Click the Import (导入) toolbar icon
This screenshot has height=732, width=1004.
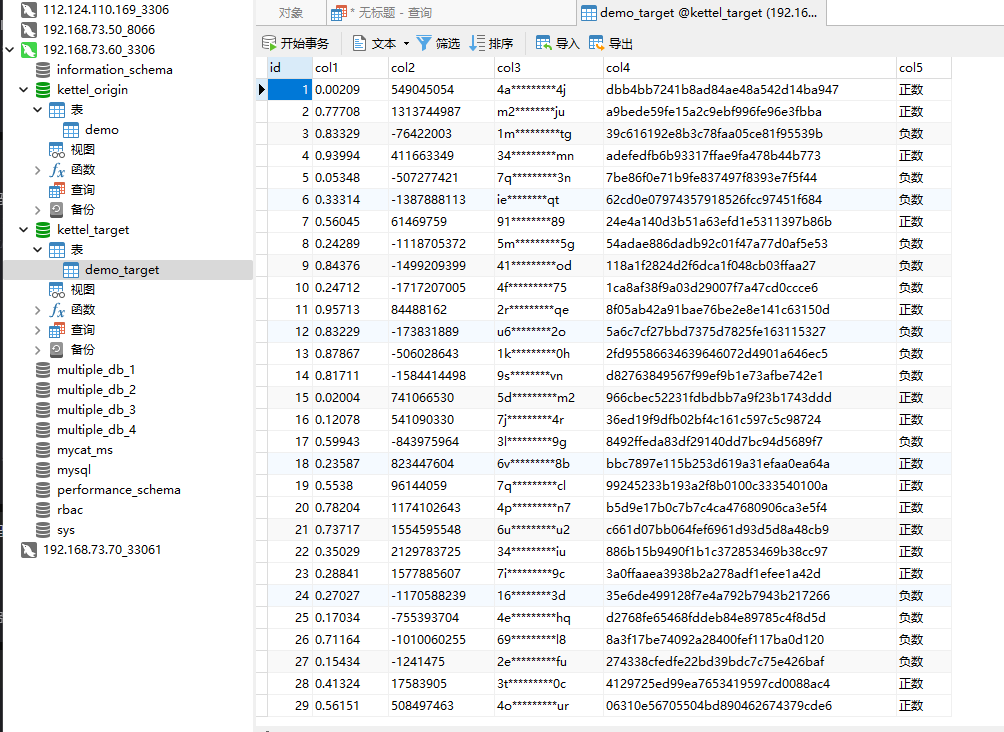(544, 43)
